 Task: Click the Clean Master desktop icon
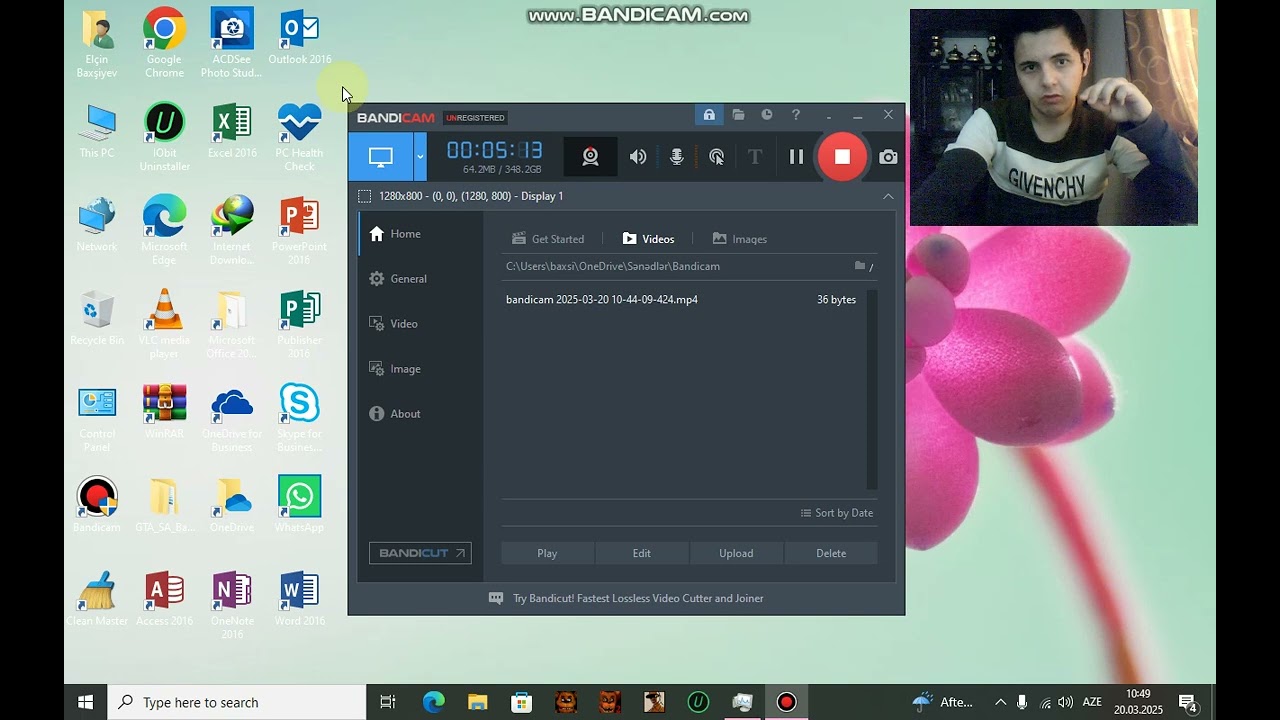(x=97, y=599)
